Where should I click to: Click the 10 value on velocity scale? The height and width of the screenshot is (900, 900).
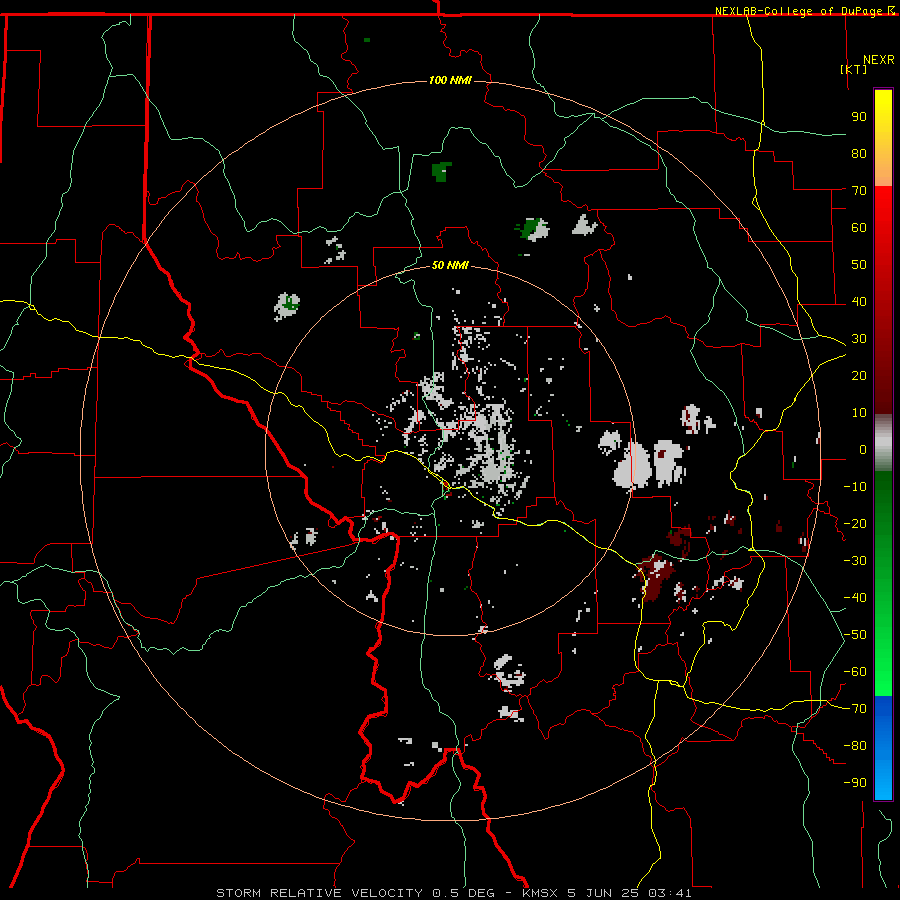coord(859,413)
